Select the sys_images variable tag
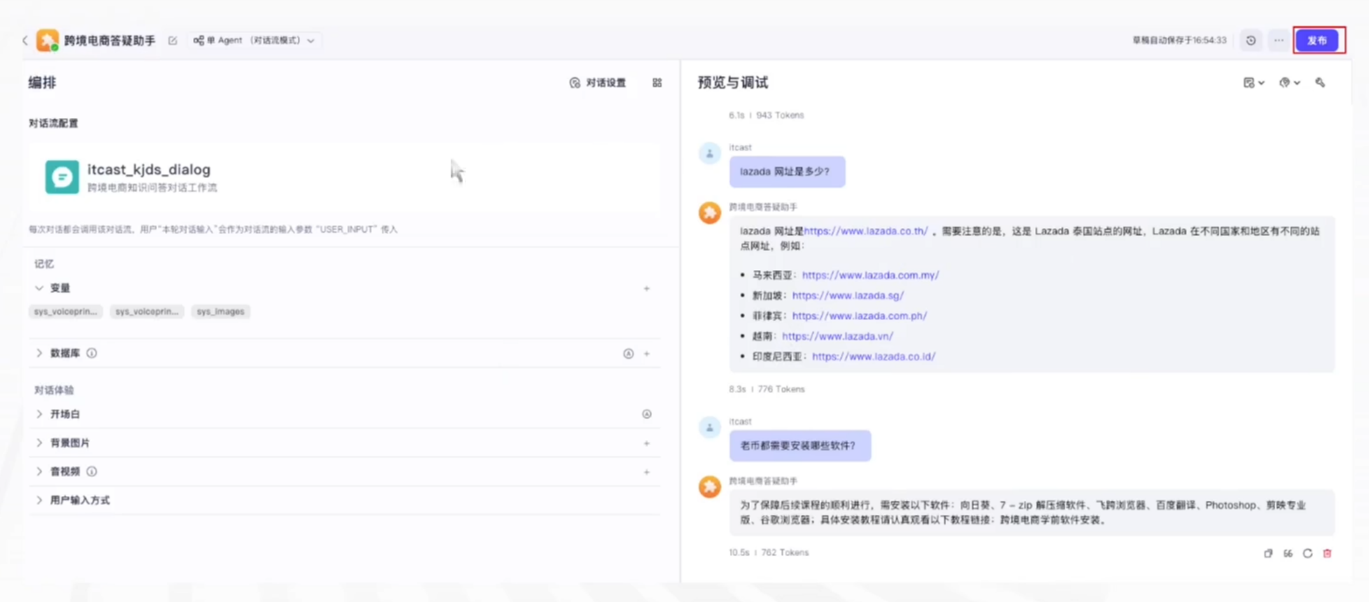 click(220, 312)
